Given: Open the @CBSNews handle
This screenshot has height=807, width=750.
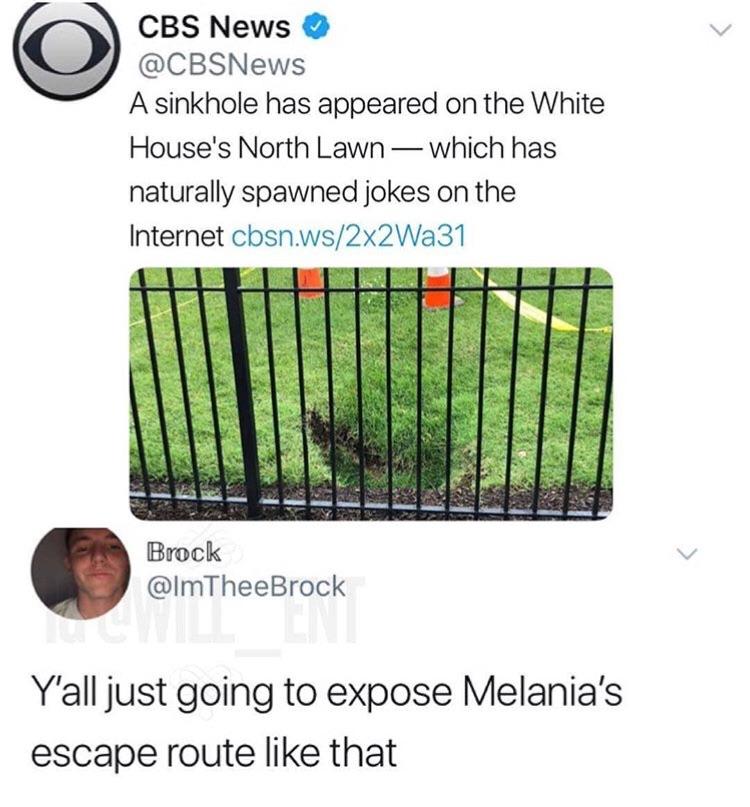Looking at the screenshot, I should (222, 65).
